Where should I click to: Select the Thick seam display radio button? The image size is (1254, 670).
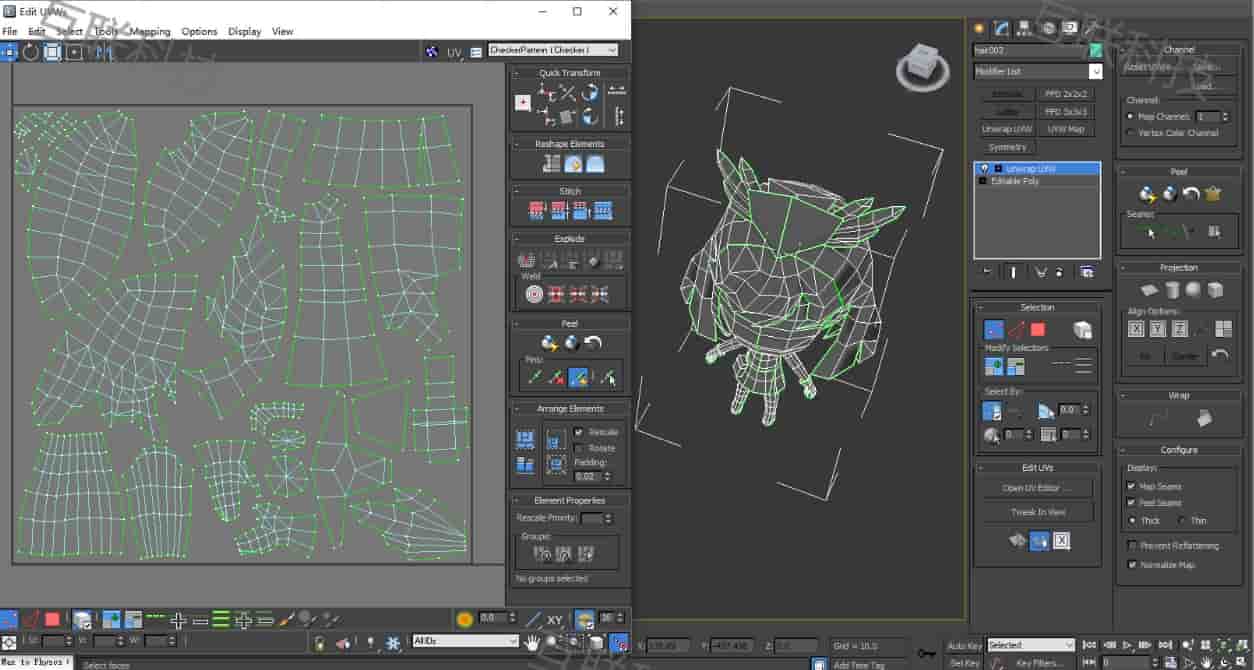pyautogui.click(x=1131, y=520)
